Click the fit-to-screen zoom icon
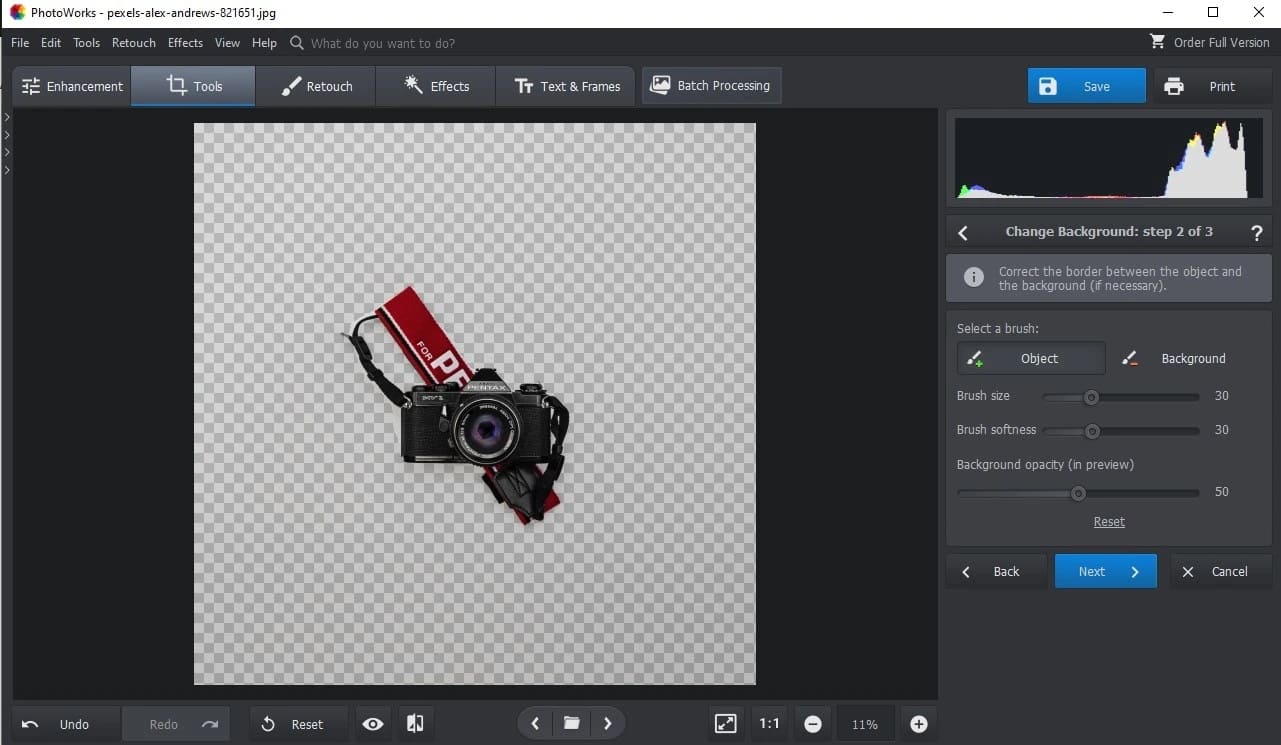Image resolution: width=1281 pixels, height=745 pixels. coord(725,723)
